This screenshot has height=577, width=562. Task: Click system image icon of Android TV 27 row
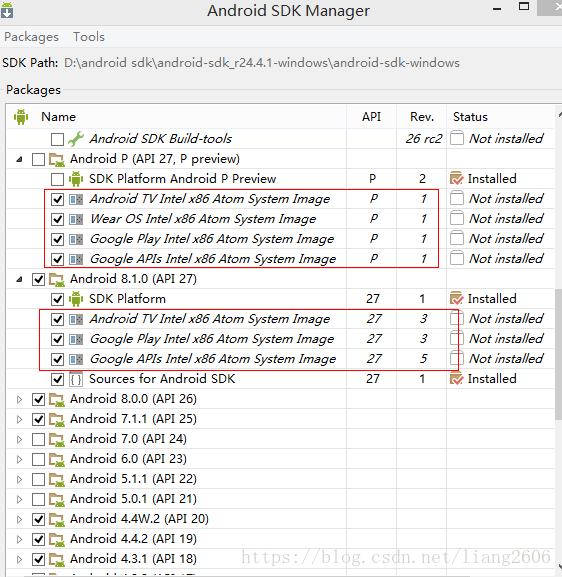76,319
